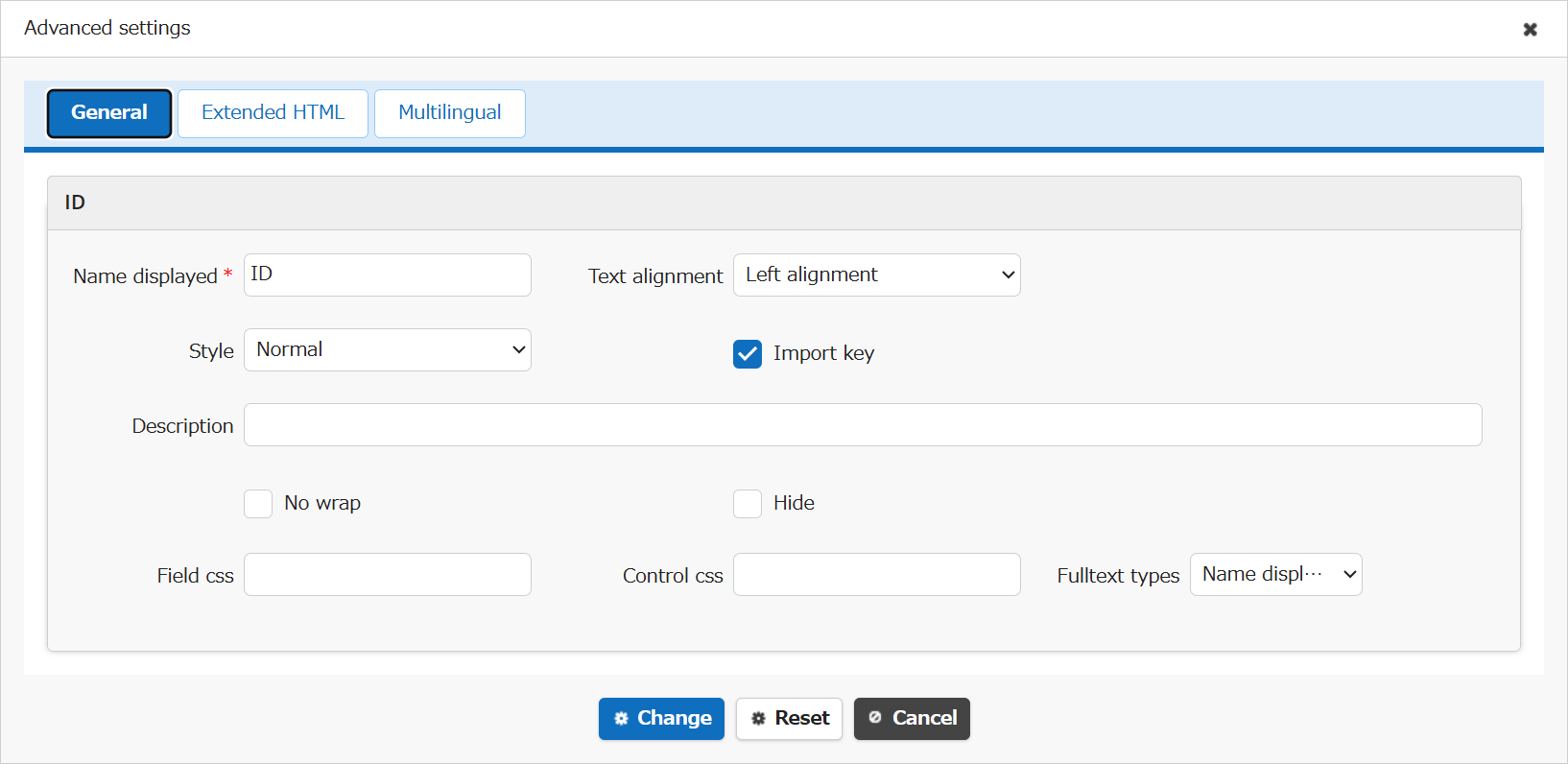Click the Reset button

[x=789, y=719]
